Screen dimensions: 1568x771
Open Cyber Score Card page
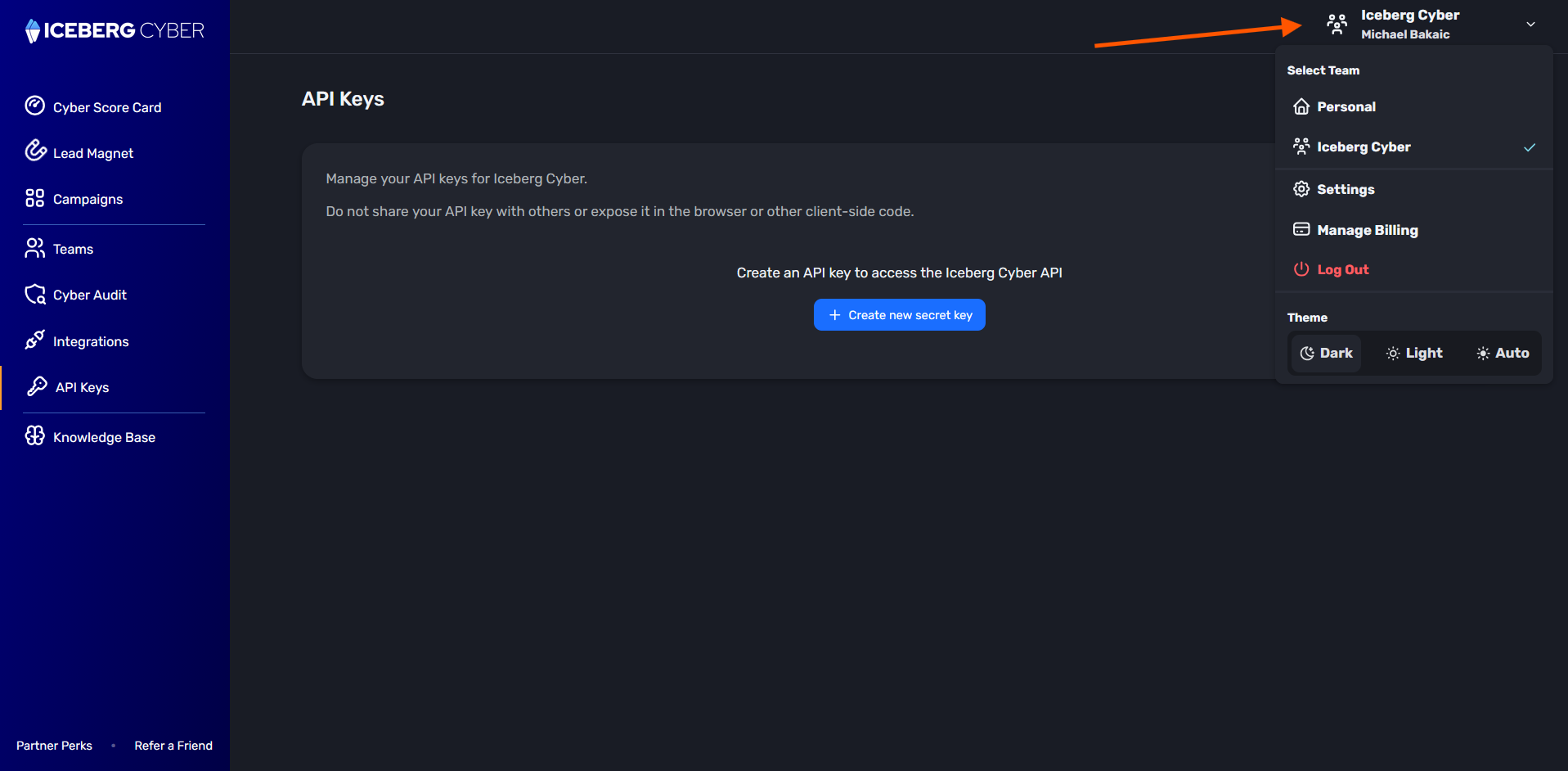click(107, 107)
